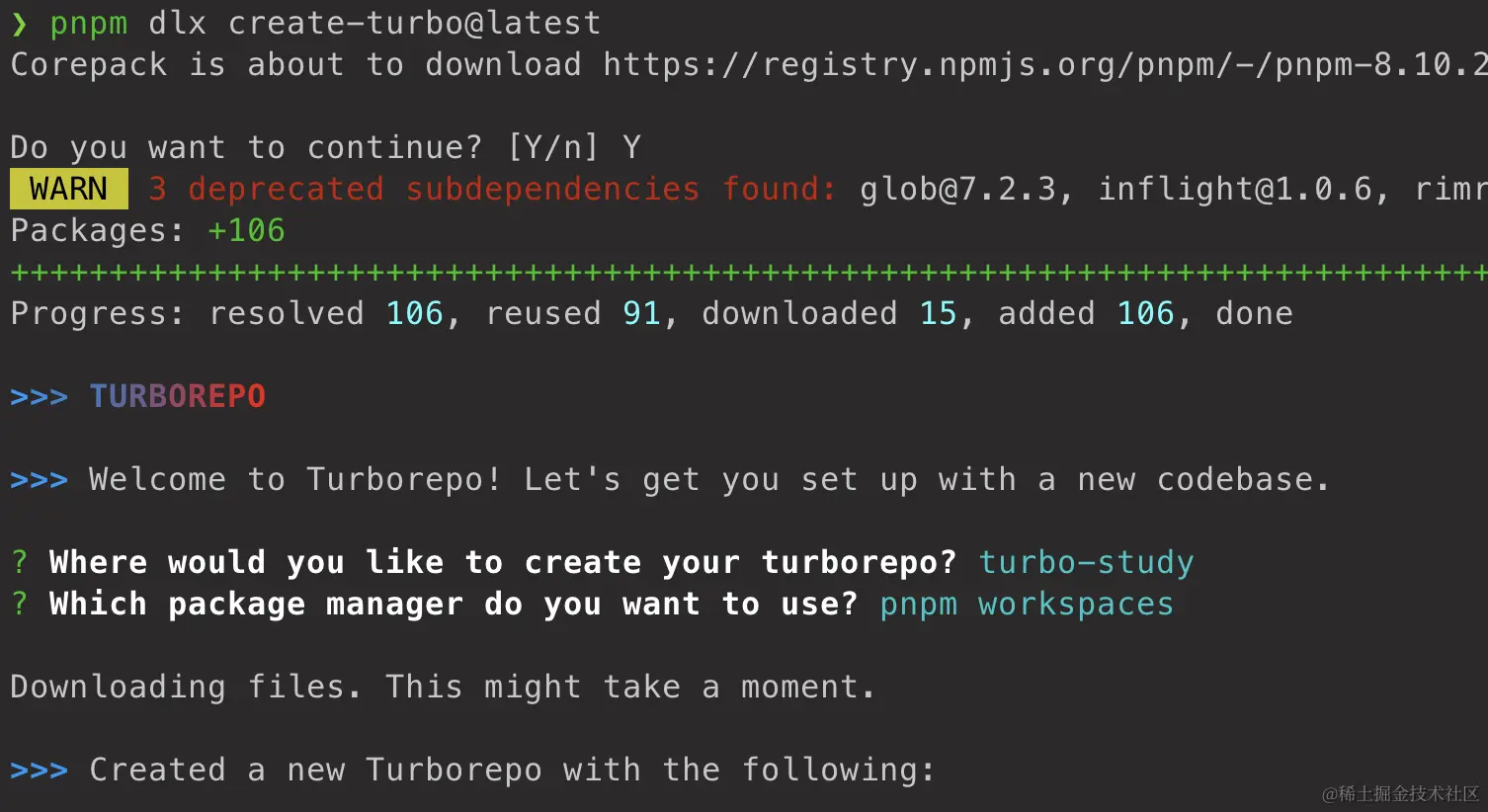
Task: Click the '[Y/n]' option text
Action: click(553, 147)
